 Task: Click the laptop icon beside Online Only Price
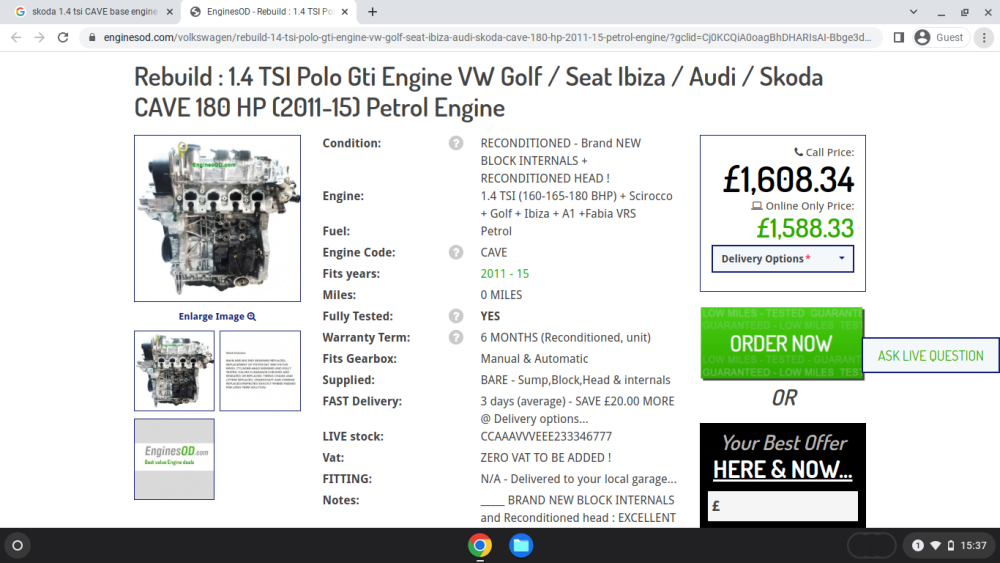click(756, 206)
